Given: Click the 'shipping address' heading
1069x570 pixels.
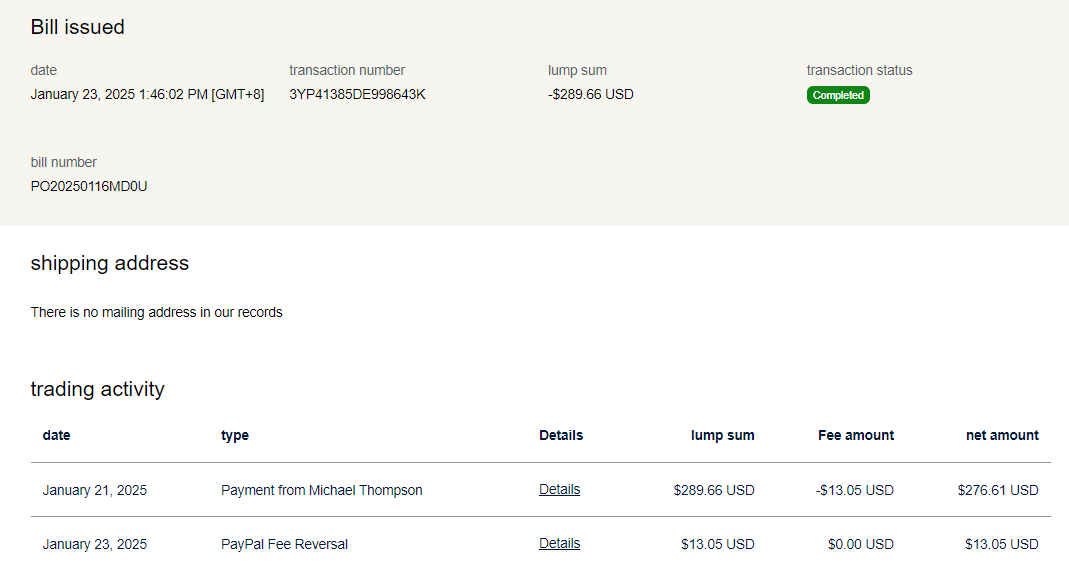Looking at the screenshot, I should [110, 263].
